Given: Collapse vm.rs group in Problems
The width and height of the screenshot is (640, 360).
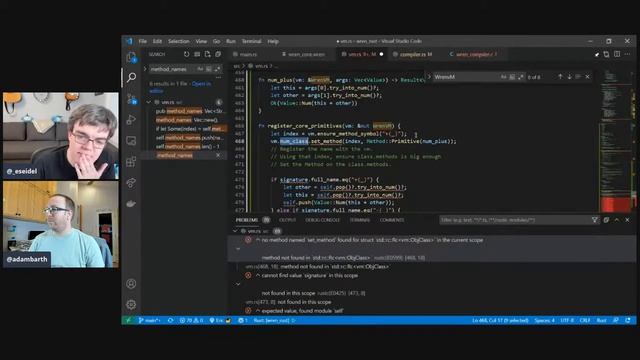Looking at the screenshot, I should 235,231.
